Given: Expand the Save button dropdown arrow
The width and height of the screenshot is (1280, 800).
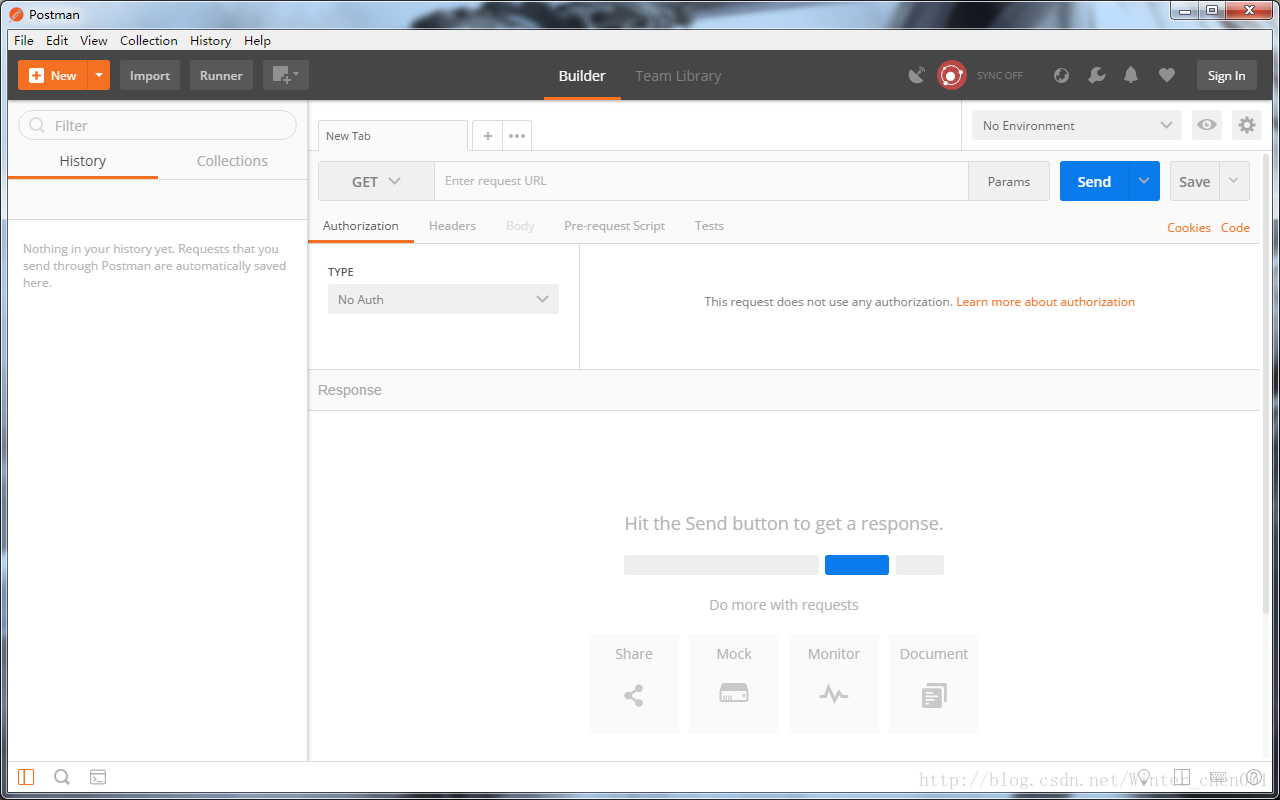Looking at the screenshot, I should 1234,181.
